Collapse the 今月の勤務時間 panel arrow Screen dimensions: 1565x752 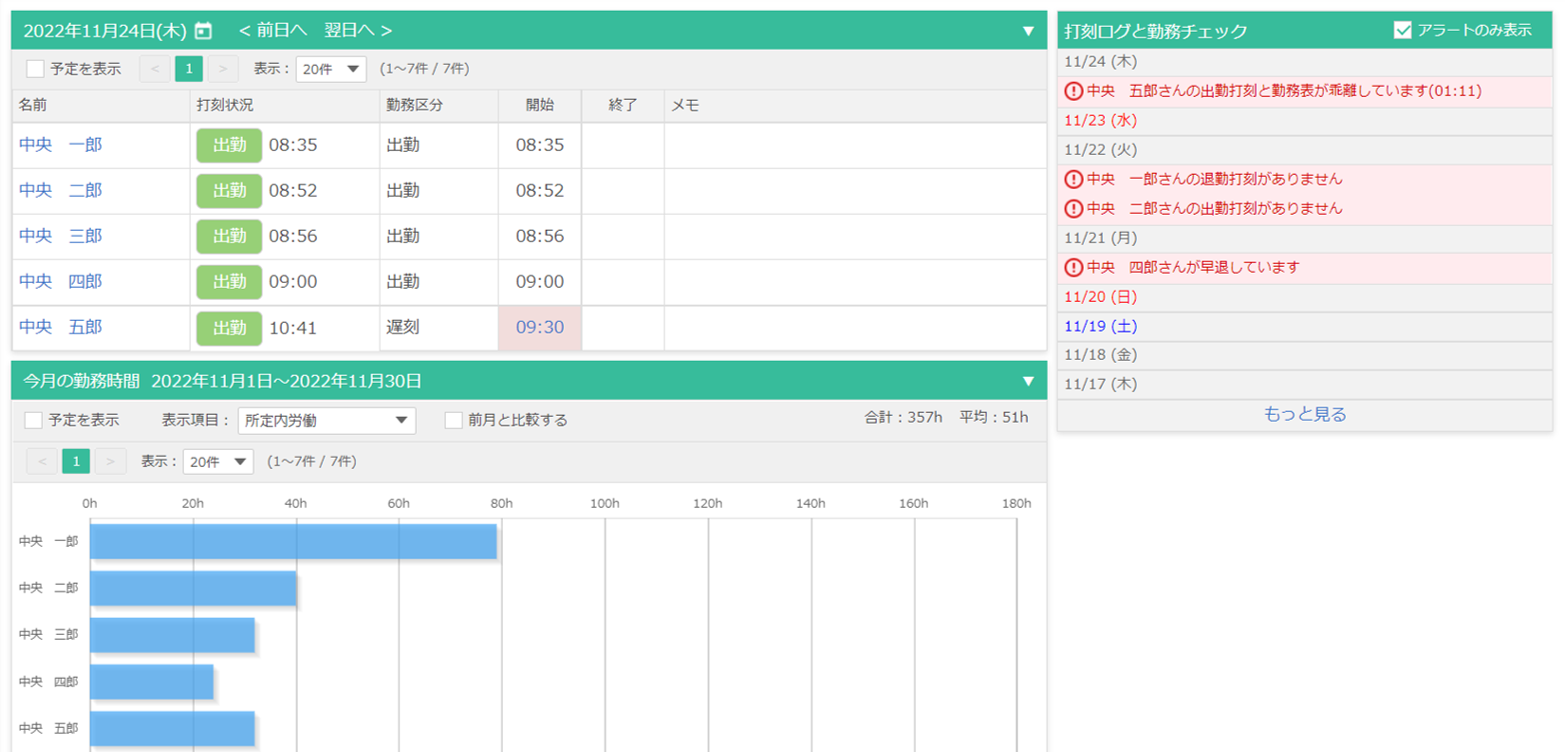(x=1028, y=381)
